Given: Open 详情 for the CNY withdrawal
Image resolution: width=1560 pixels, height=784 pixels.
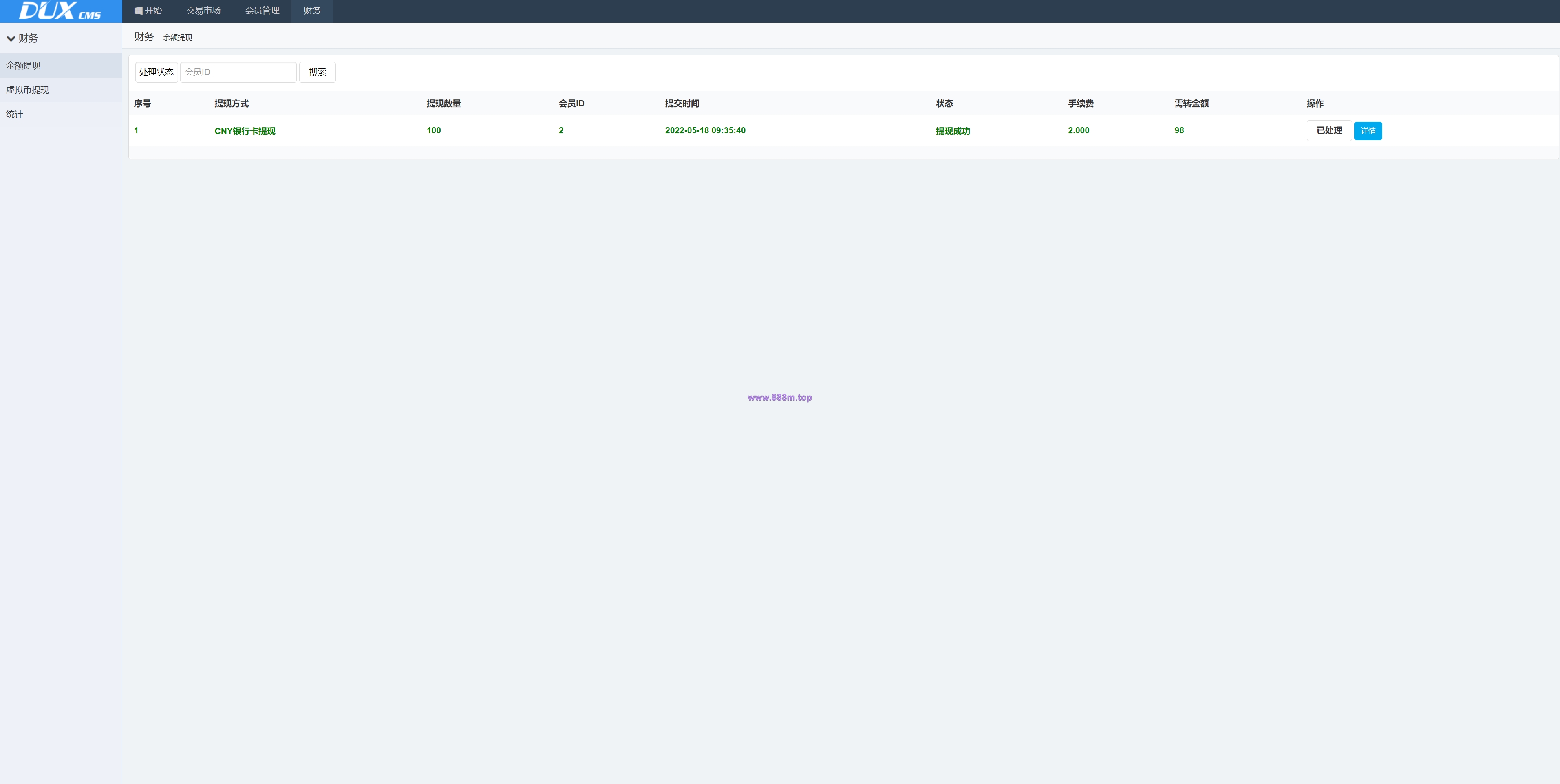Looking at the screenshot, I should tap(1368, 131).
